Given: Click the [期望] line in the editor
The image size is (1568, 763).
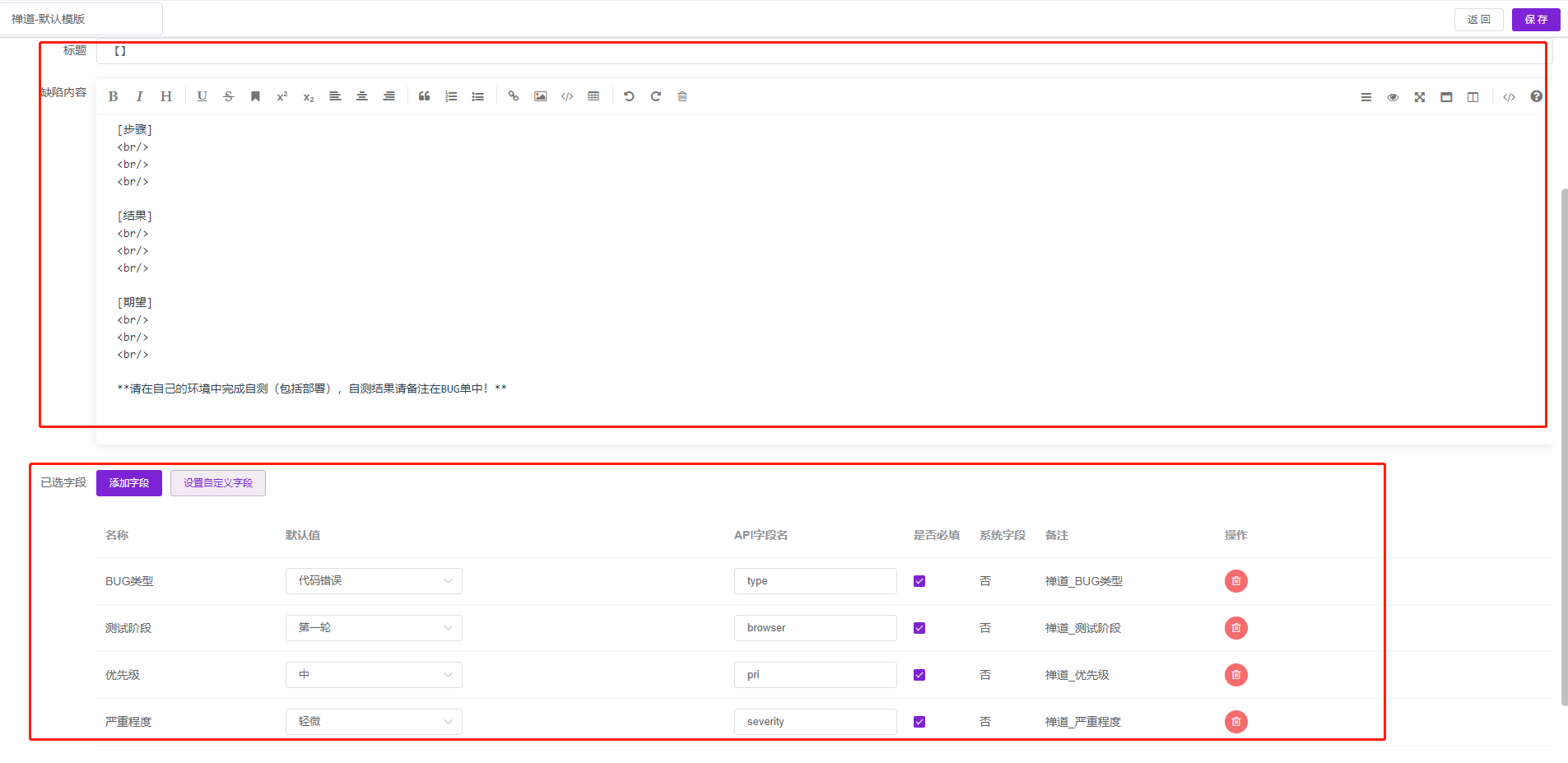Looking at the screenshot, I should [x=135, y=302].
